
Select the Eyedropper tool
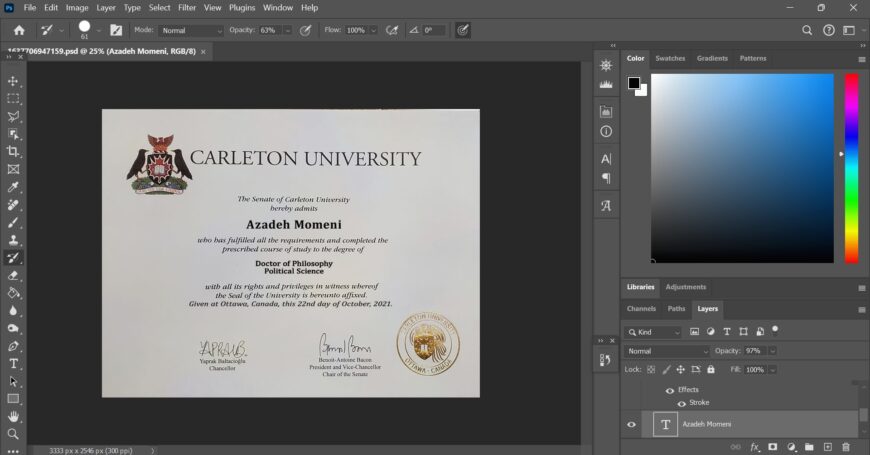13,187
